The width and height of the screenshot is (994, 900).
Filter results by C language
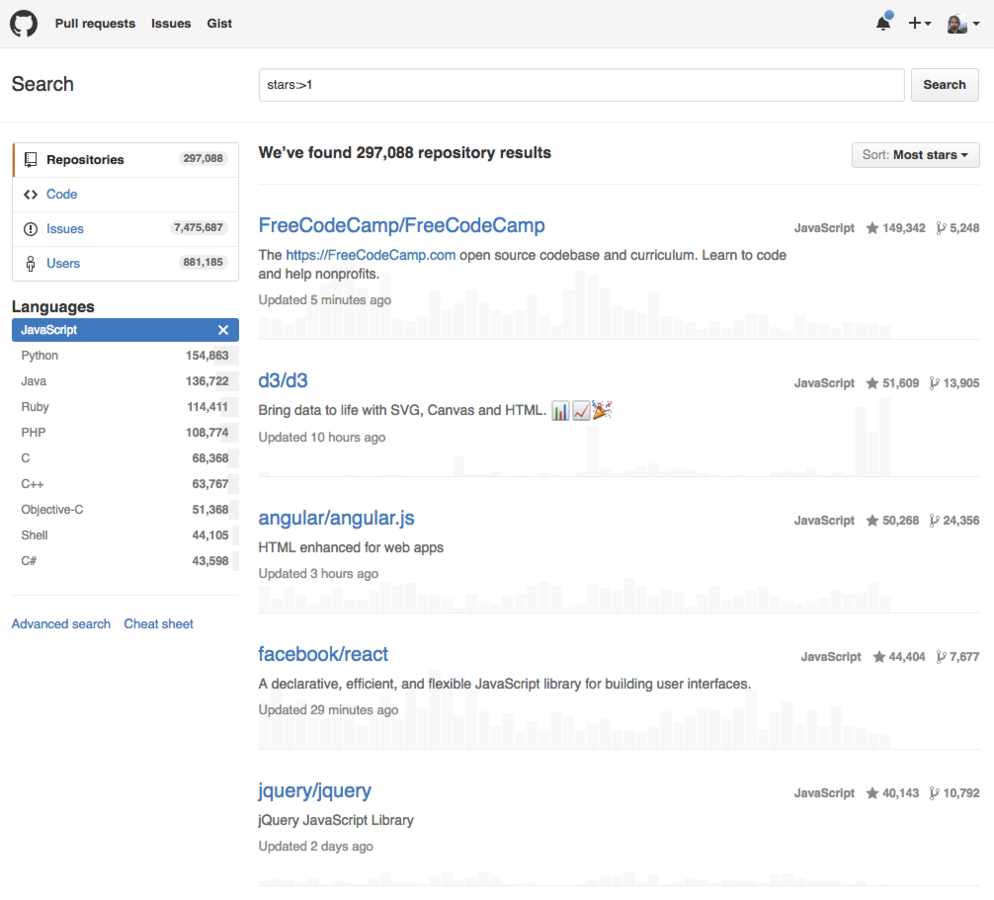126,458
